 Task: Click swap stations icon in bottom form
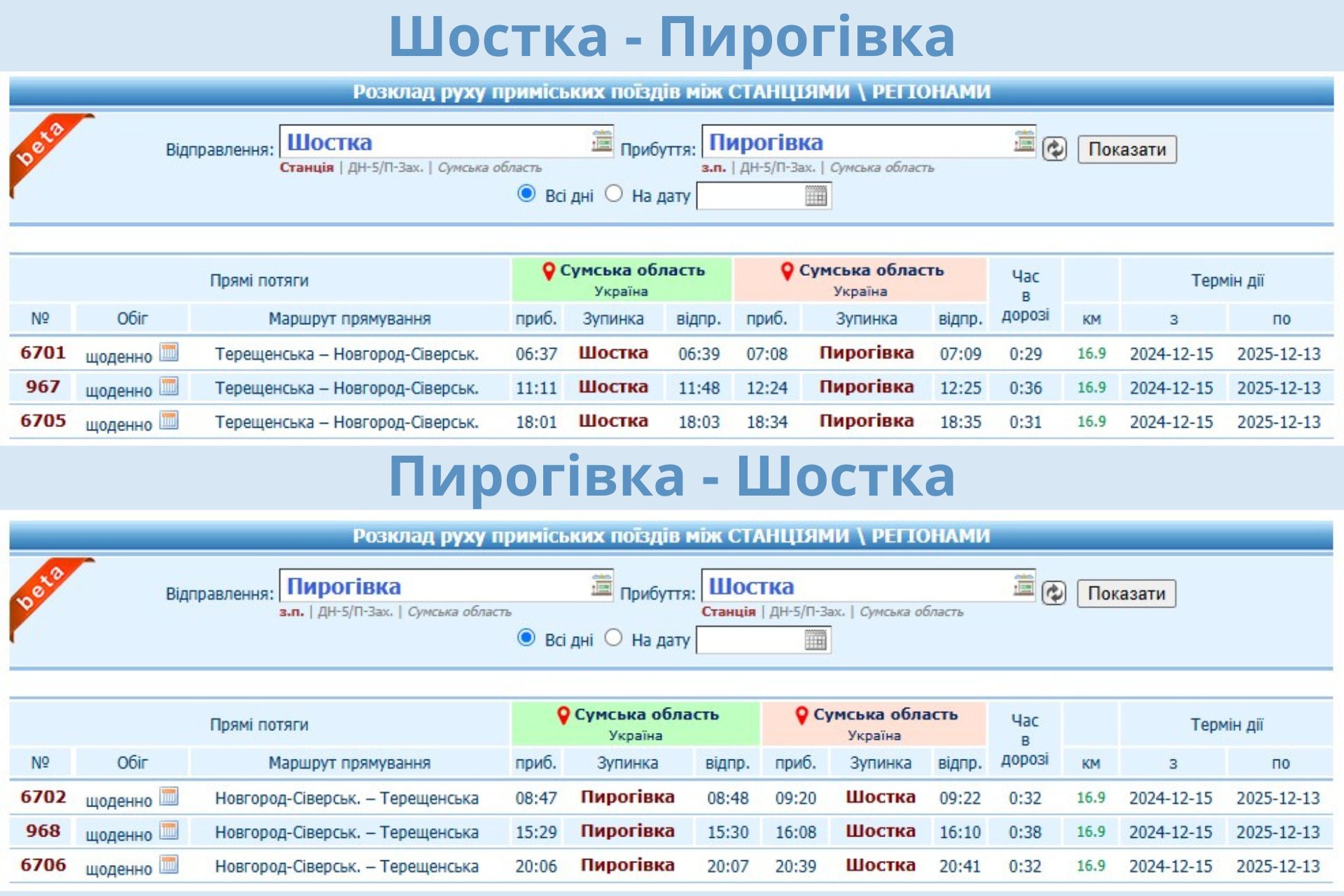click(1053, 594)
